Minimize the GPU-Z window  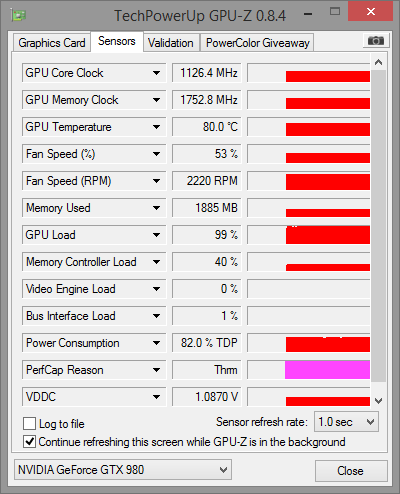308,14
